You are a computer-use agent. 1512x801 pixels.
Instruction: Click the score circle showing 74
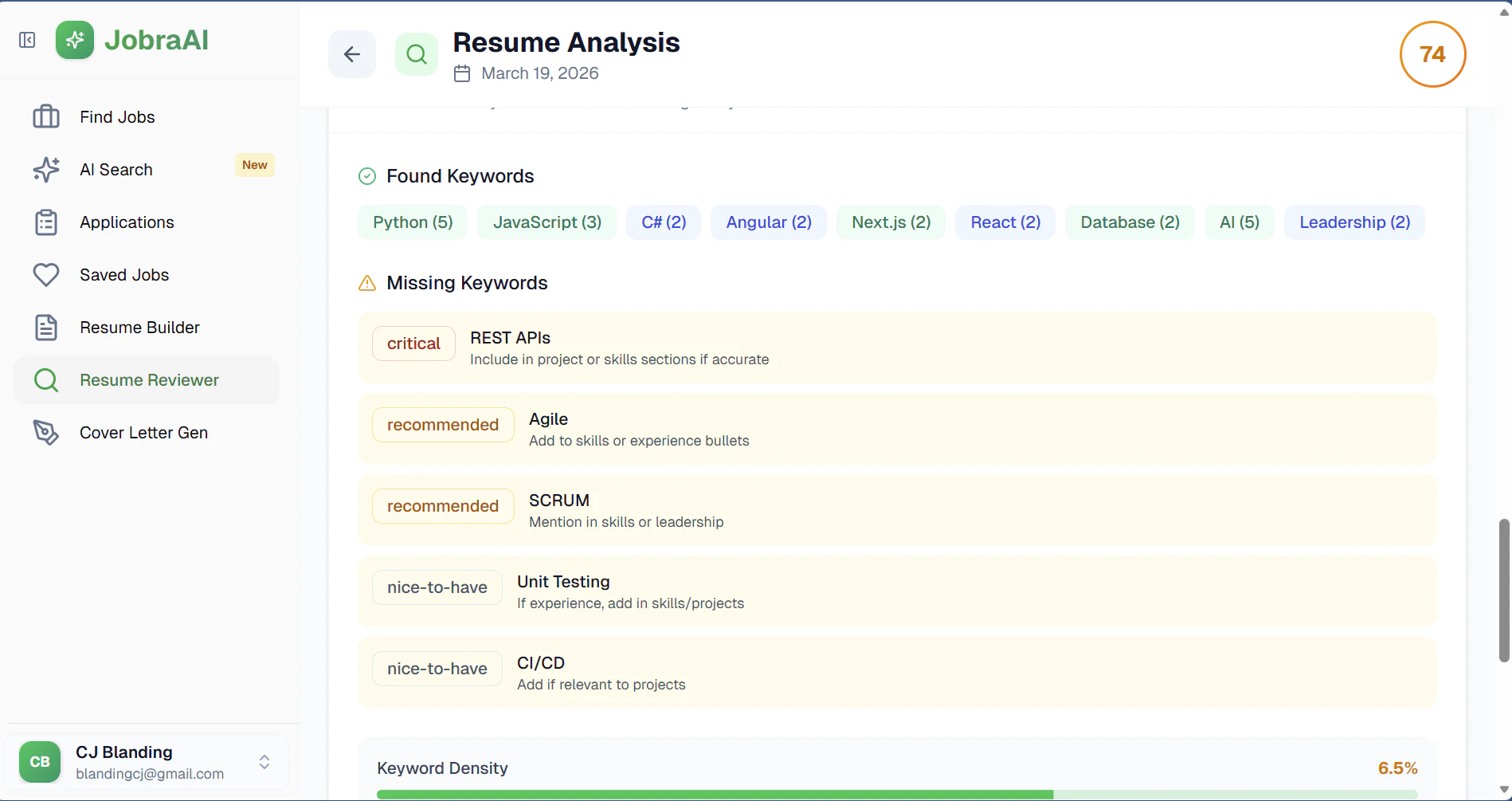[x=1432, y=54]
